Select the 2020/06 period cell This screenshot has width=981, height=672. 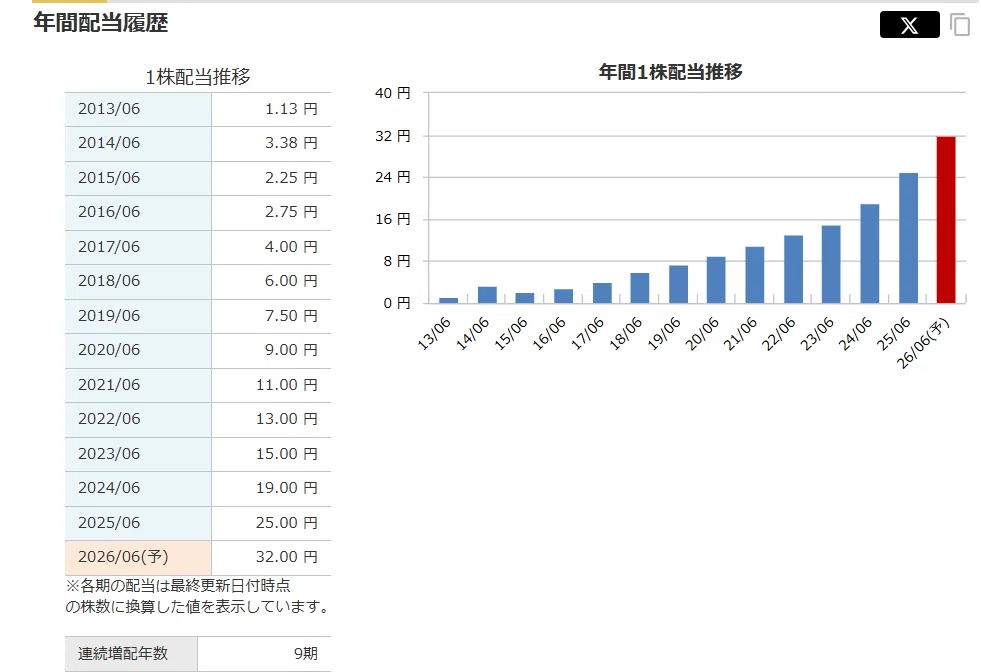(138, 350)
